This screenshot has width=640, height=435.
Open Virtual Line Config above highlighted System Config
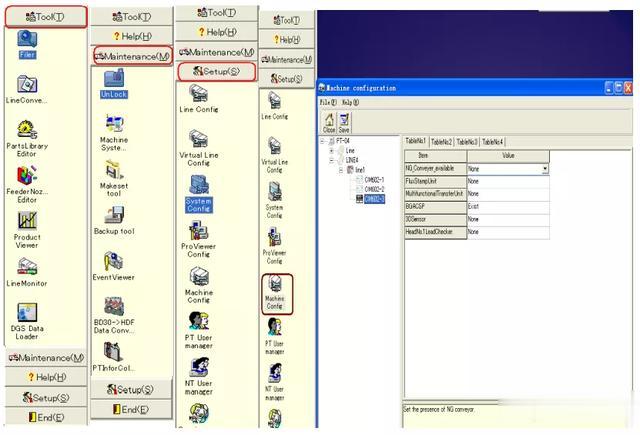click(x=199, y=148)
